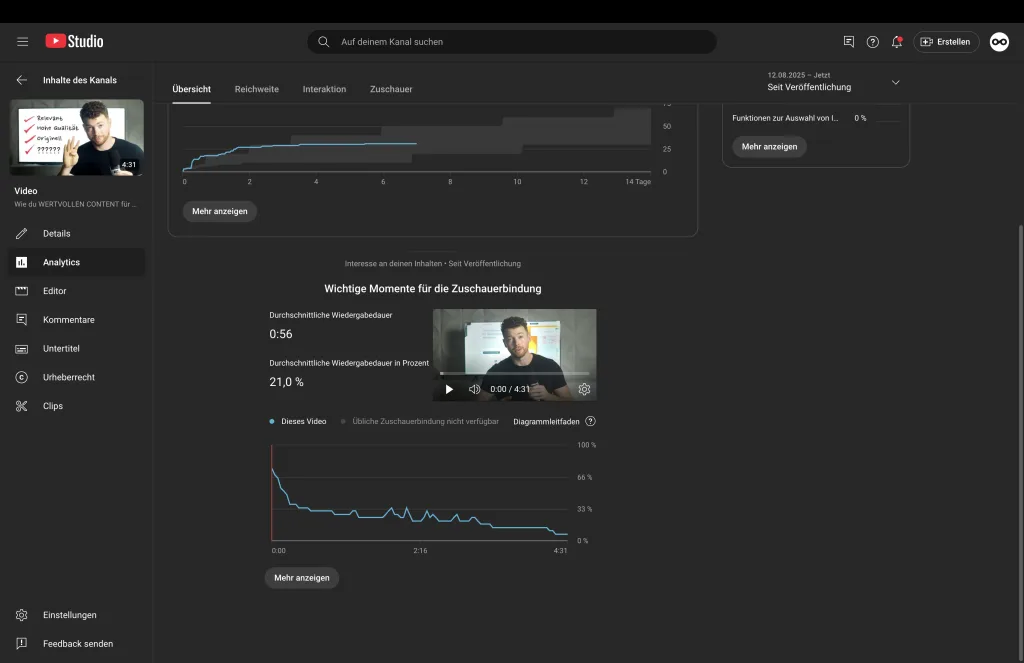Open video player settings gear
1024x663 pixels.
584,389
